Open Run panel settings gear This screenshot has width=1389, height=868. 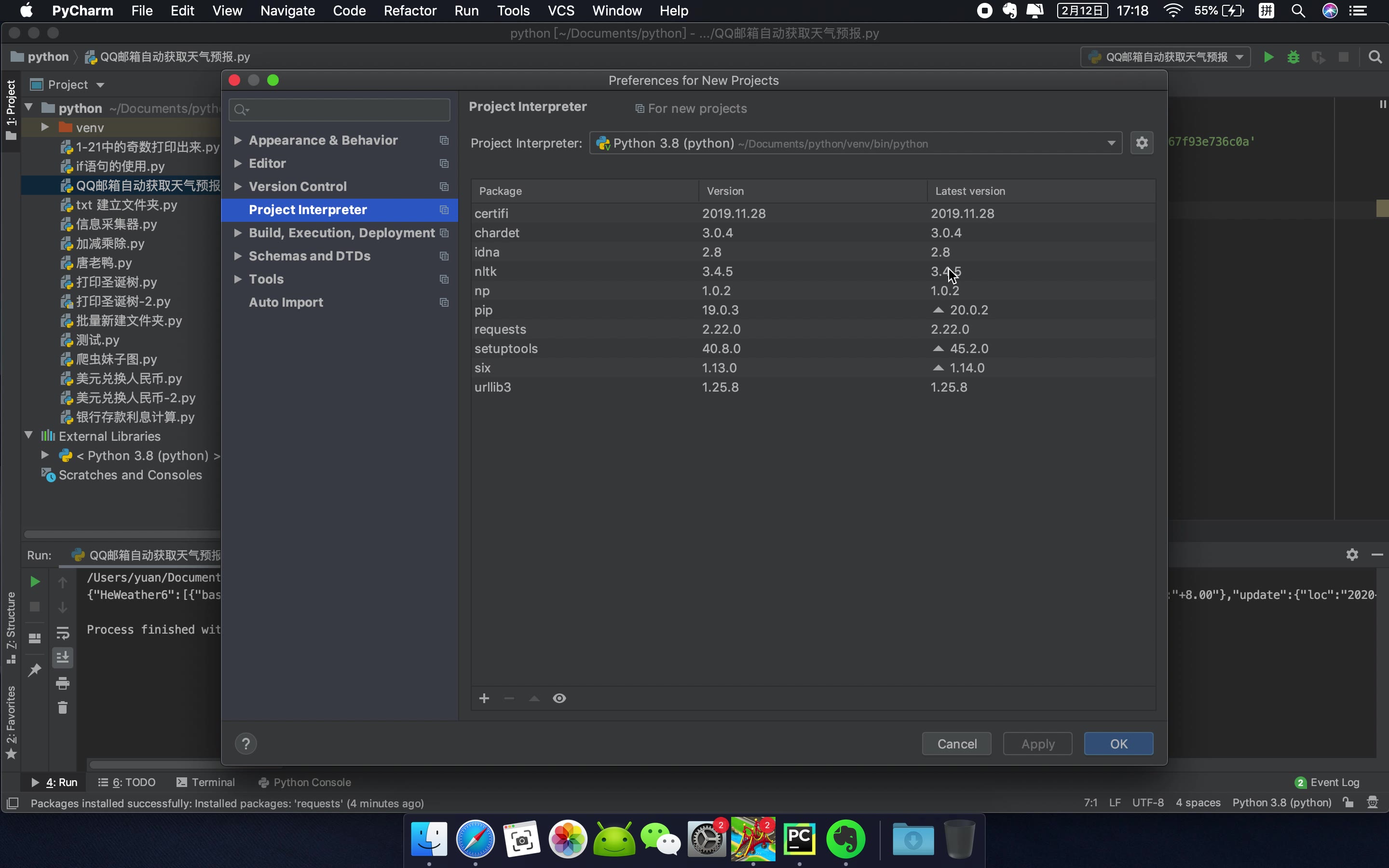1352,555
